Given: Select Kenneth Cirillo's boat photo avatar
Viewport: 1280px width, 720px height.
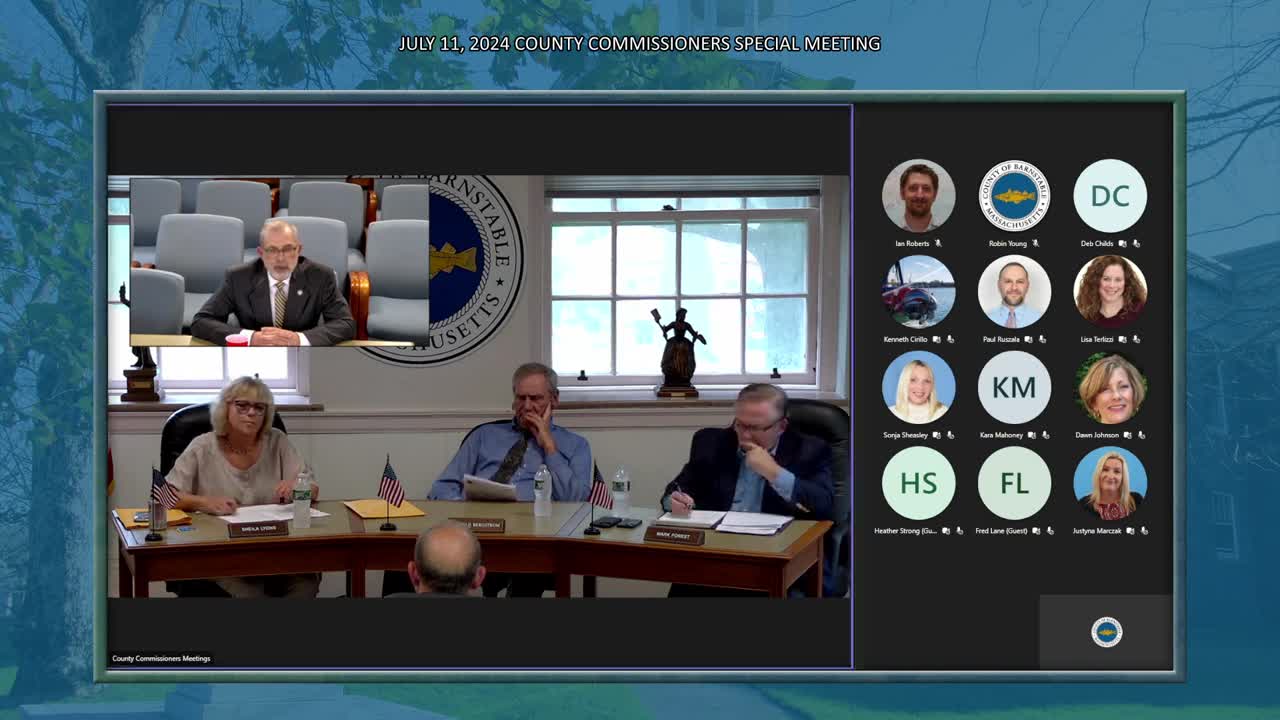Looking at the screenshot, I should [x=918, y=292].
